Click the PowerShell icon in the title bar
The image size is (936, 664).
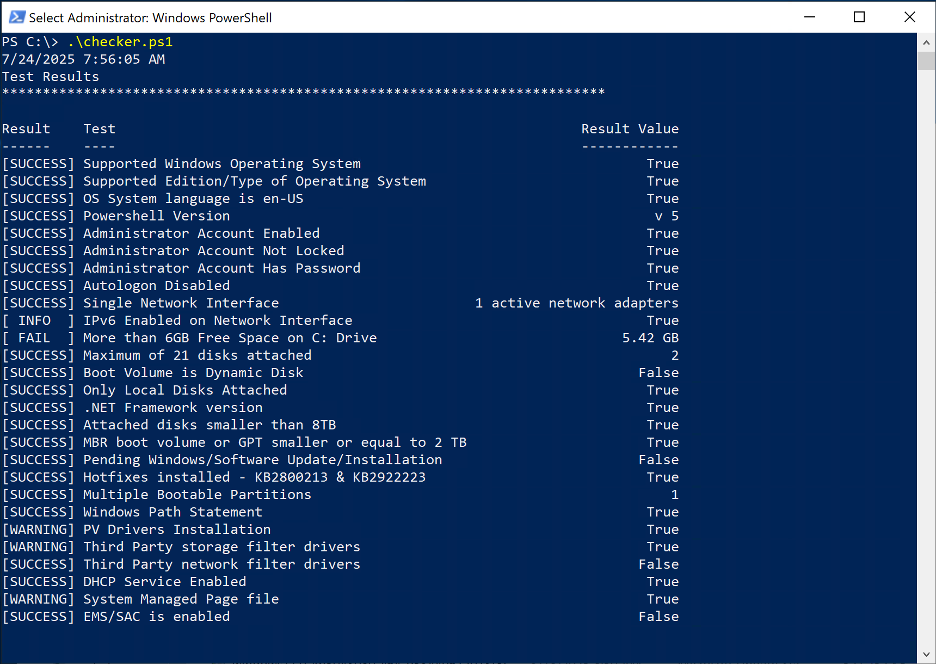pos(14,17)
